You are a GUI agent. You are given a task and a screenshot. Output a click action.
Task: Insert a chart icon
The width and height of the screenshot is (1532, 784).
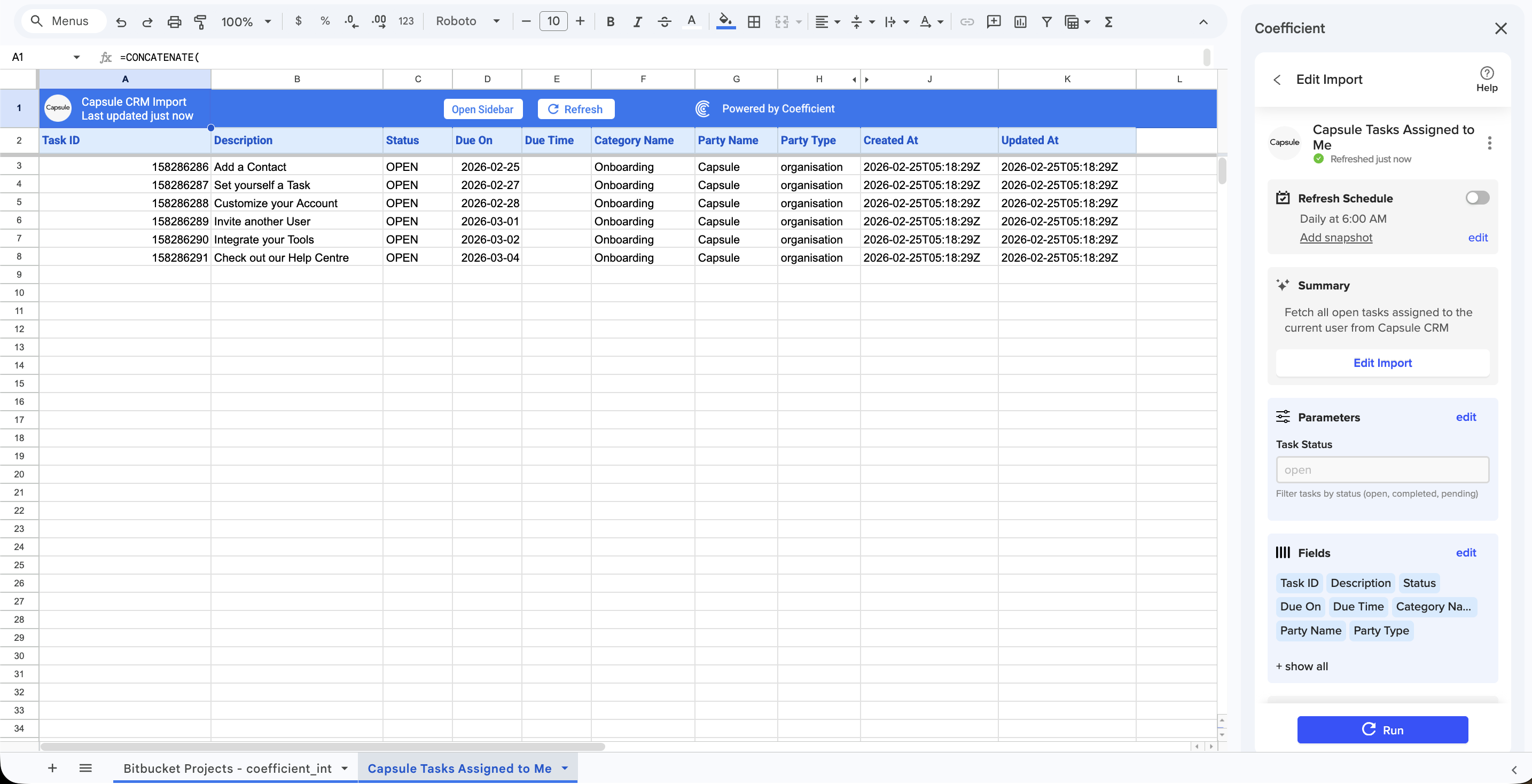1021,22
